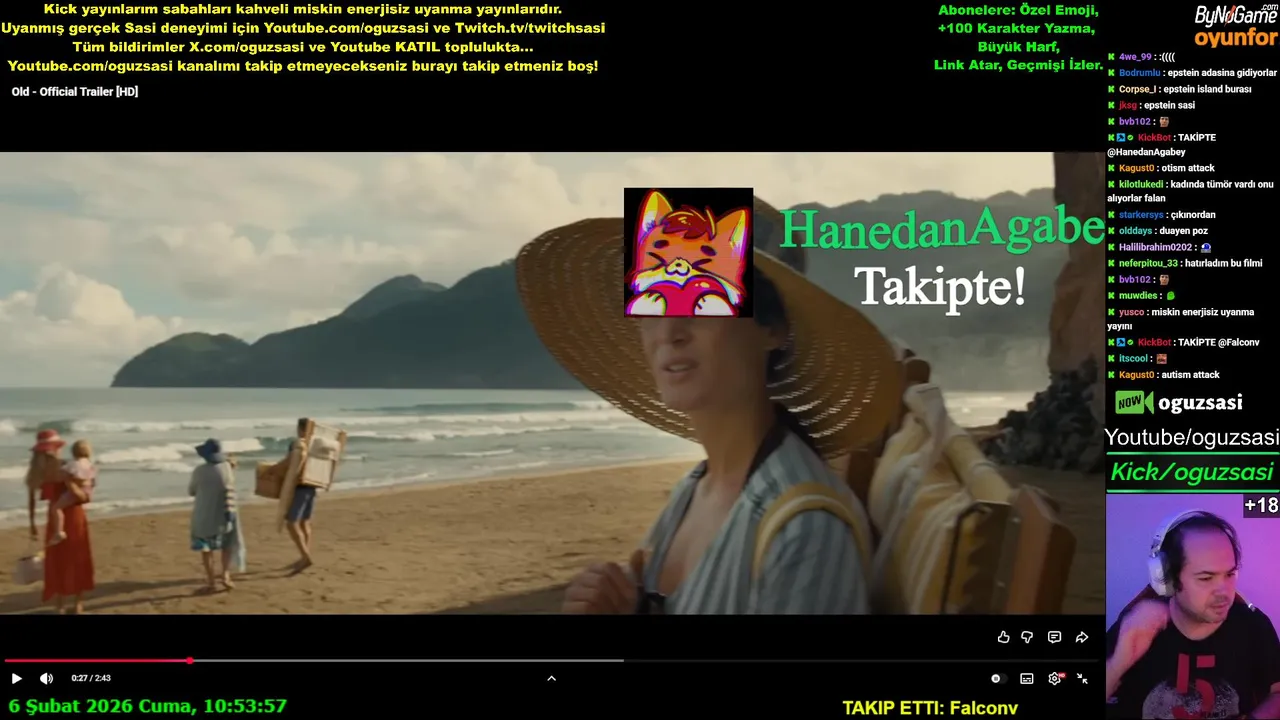Viewport: 1280px width, 720px height.
Task: Expand the chevron above the player bar
Action: point(551,678)
